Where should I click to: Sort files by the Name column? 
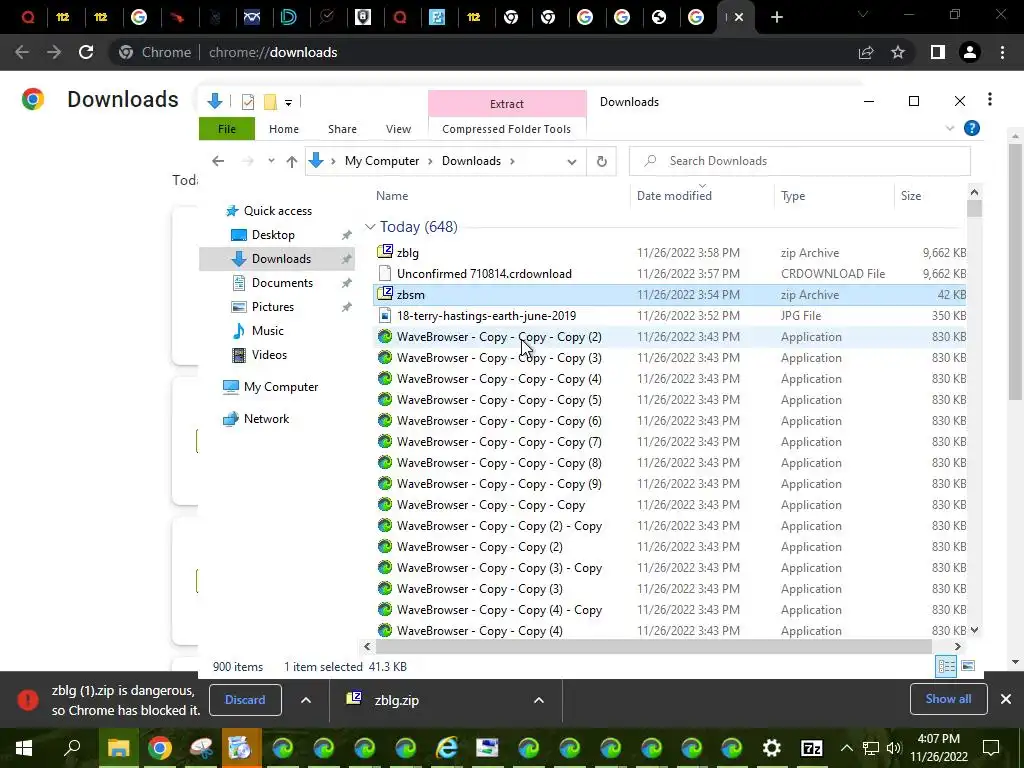[x=392, y=196]
